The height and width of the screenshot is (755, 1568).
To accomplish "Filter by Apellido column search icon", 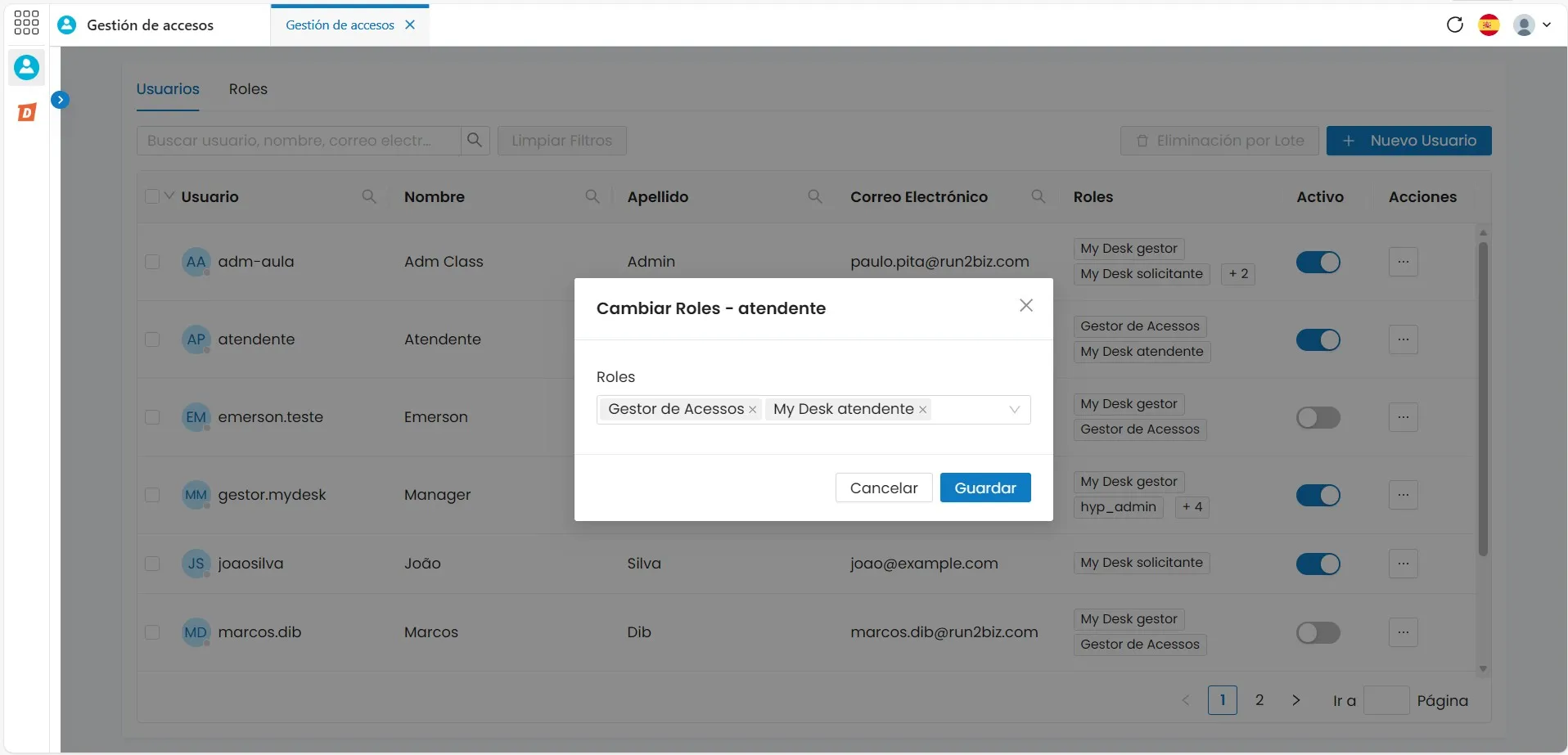I will [815, 196].
